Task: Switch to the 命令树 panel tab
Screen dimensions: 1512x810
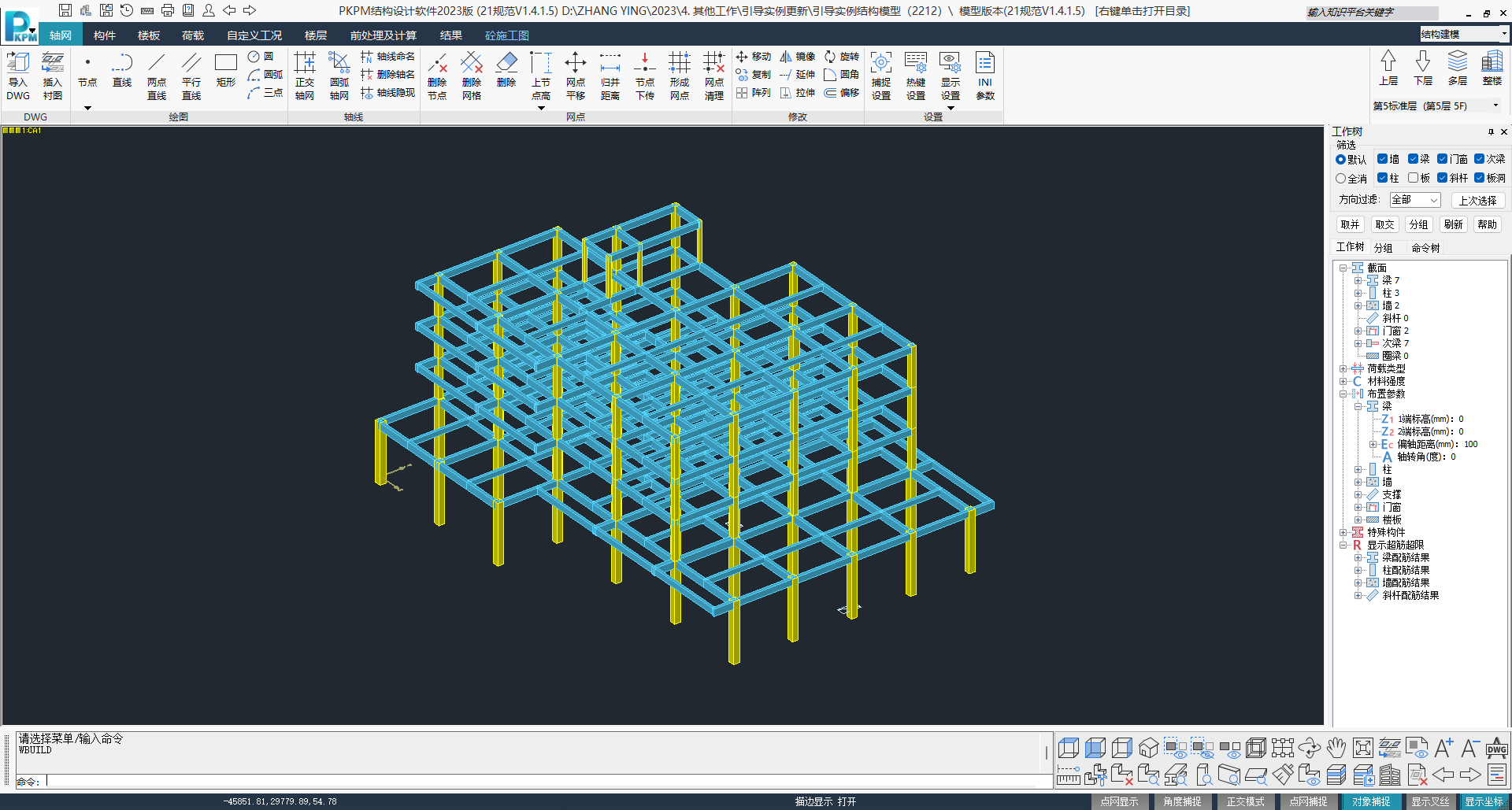Action: (x=1425, y=248)
